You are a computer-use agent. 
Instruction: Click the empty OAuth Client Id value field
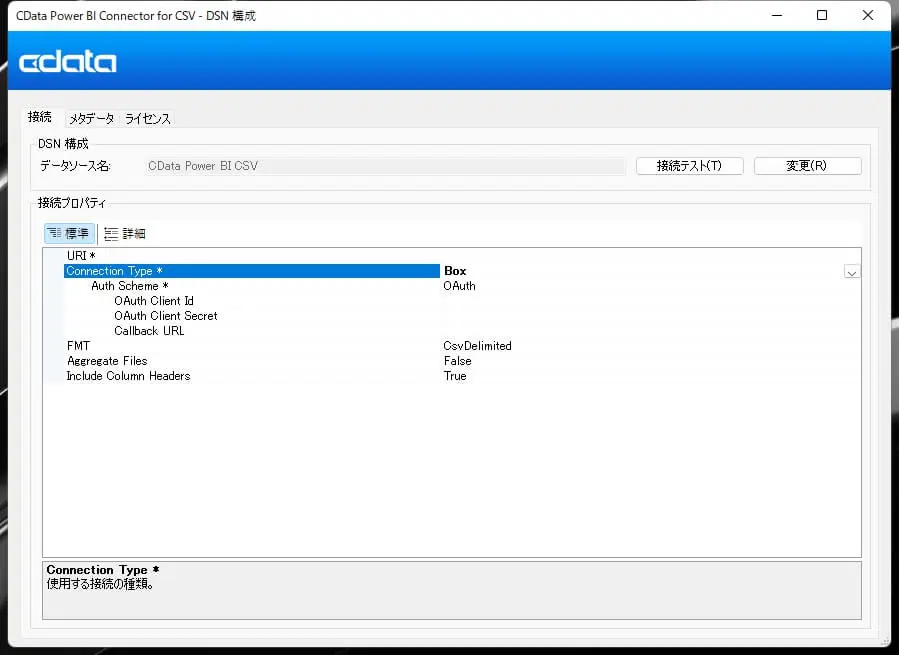(x=650, y=301)
